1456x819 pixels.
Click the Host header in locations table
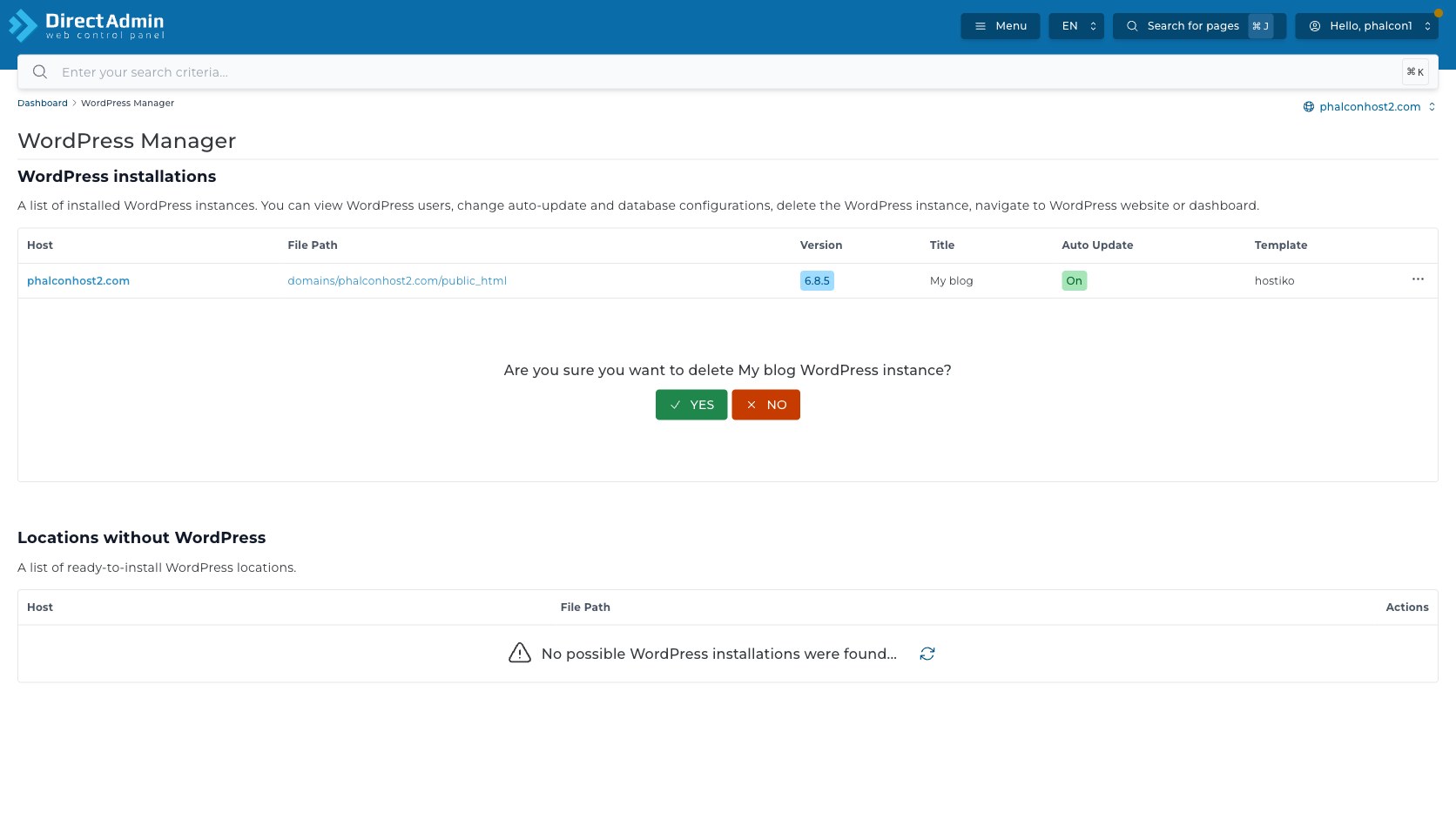coord(40,608)
